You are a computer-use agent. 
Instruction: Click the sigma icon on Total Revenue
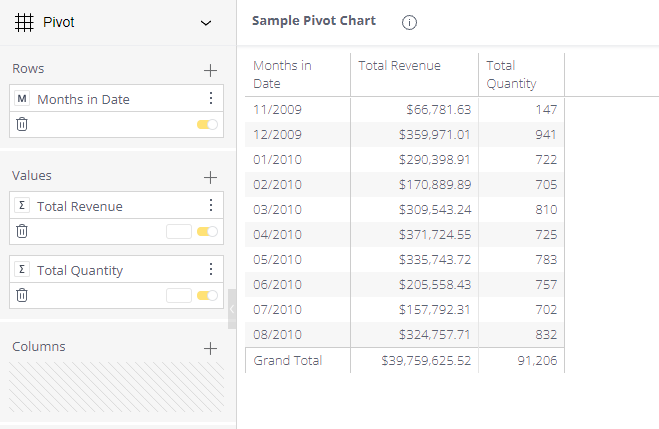22,206
